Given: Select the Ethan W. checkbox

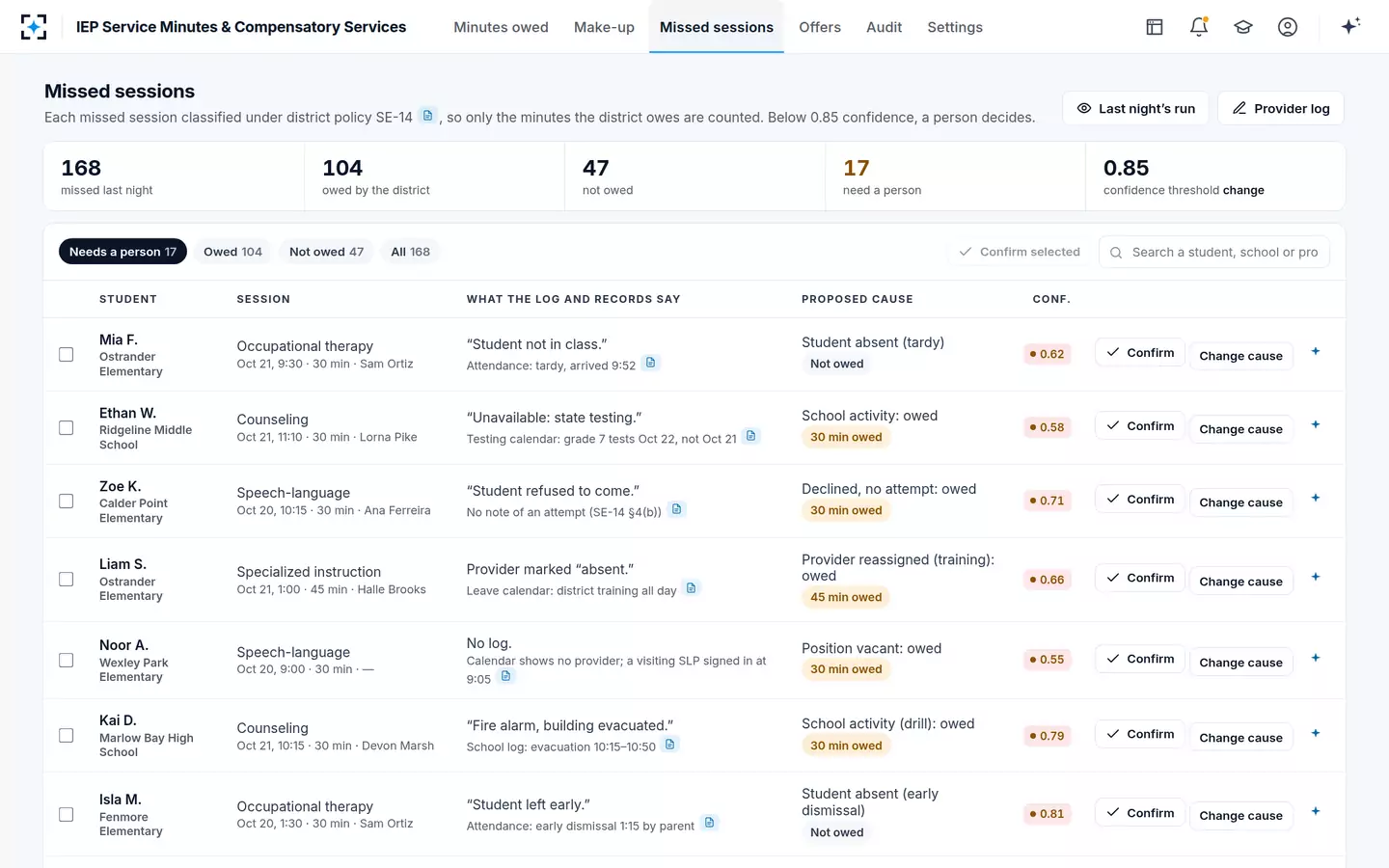Looking at the screenshot, I should tap(67, 428).
